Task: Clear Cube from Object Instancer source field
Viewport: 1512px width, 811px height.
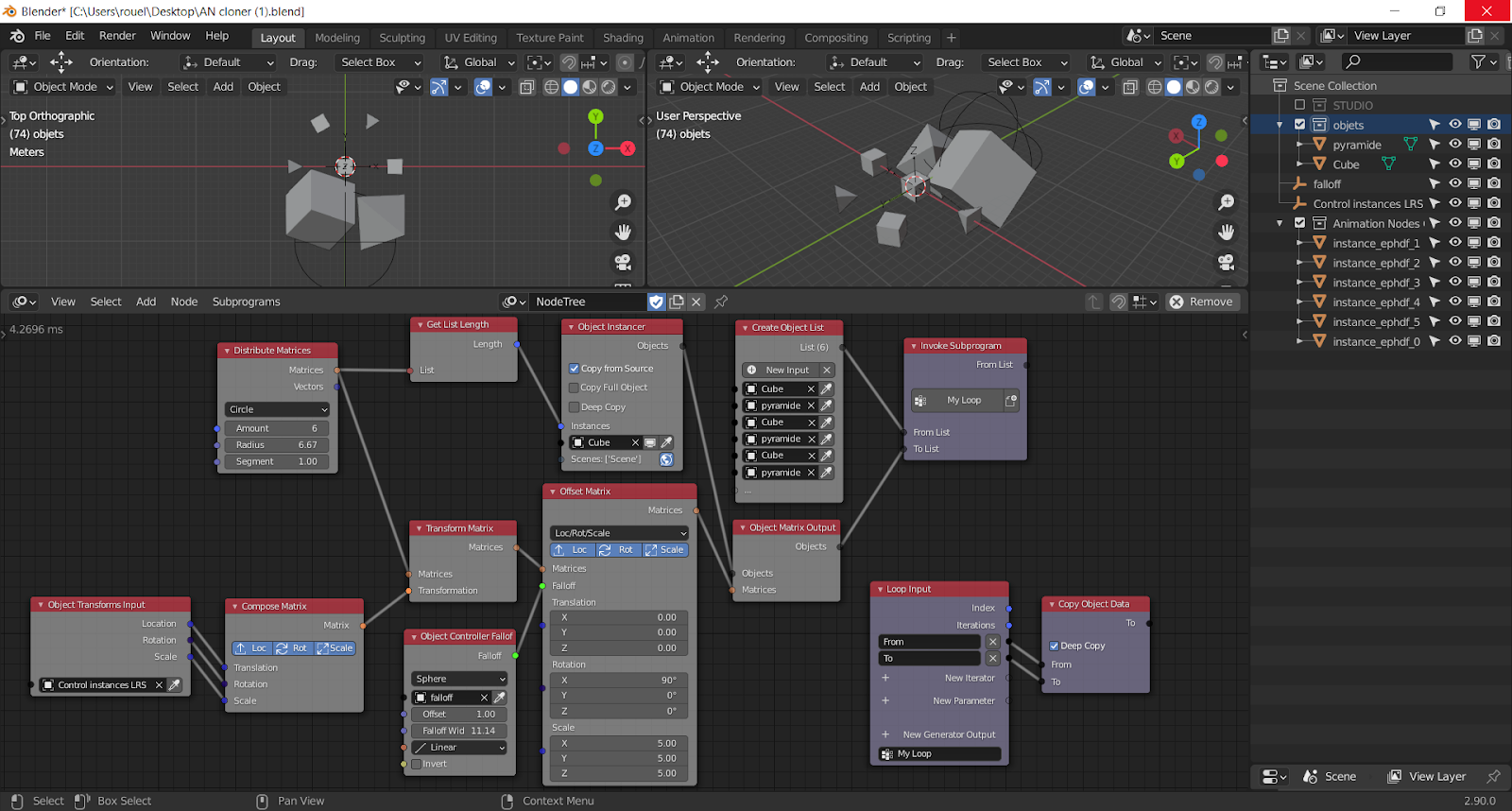Action: (x=635, y=442)
